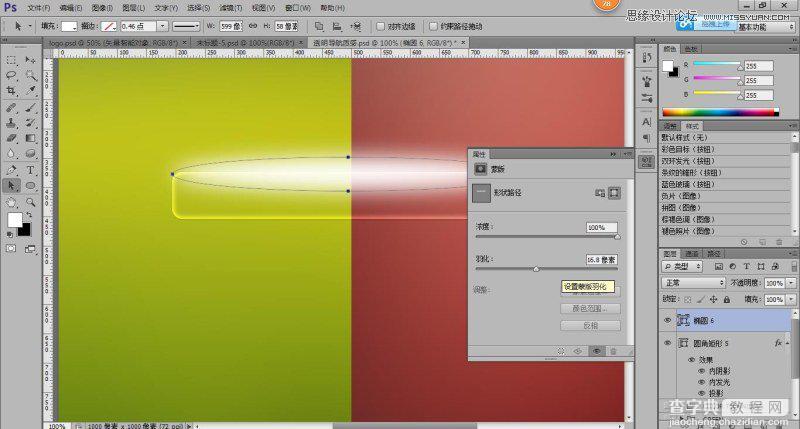Viewport: 800px width, 429px height.
Task: Select the Zoom magnifier tool
Action: (31, 203)
